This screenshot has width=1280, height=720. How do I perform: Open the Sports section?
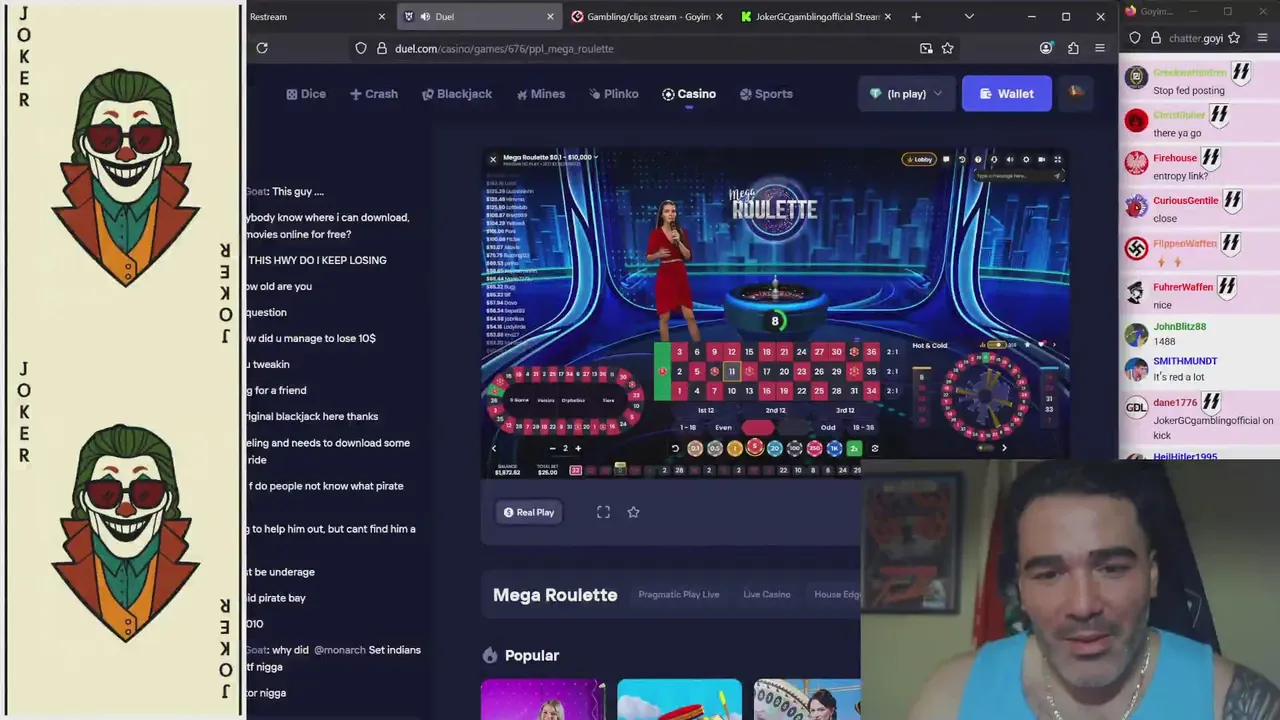click(x=766, y=94)
